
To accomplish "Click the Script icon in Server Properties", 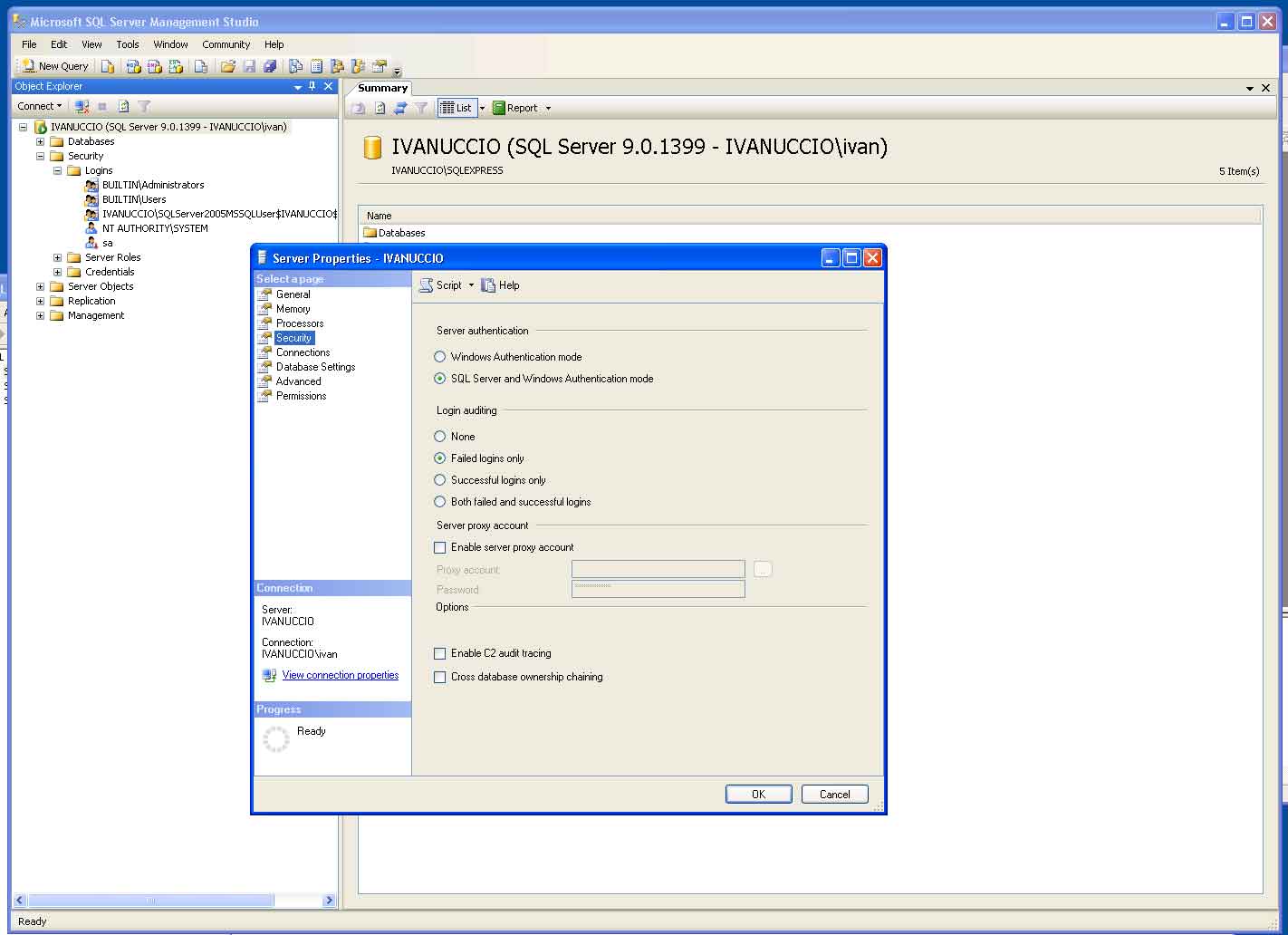I will click(427, 285).
